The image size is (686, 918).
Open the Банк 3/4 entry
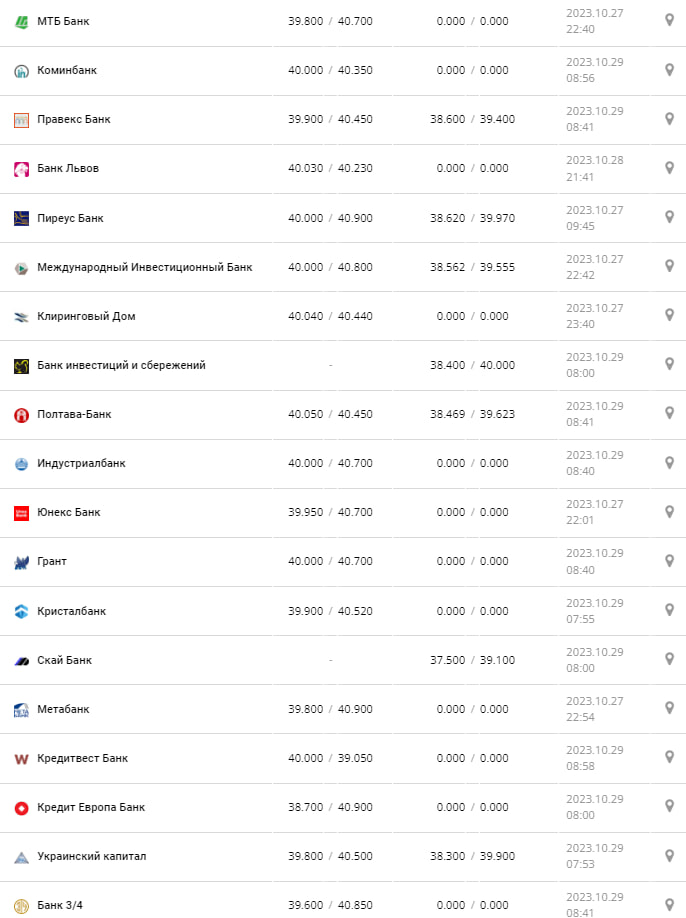tap(60, 905)
